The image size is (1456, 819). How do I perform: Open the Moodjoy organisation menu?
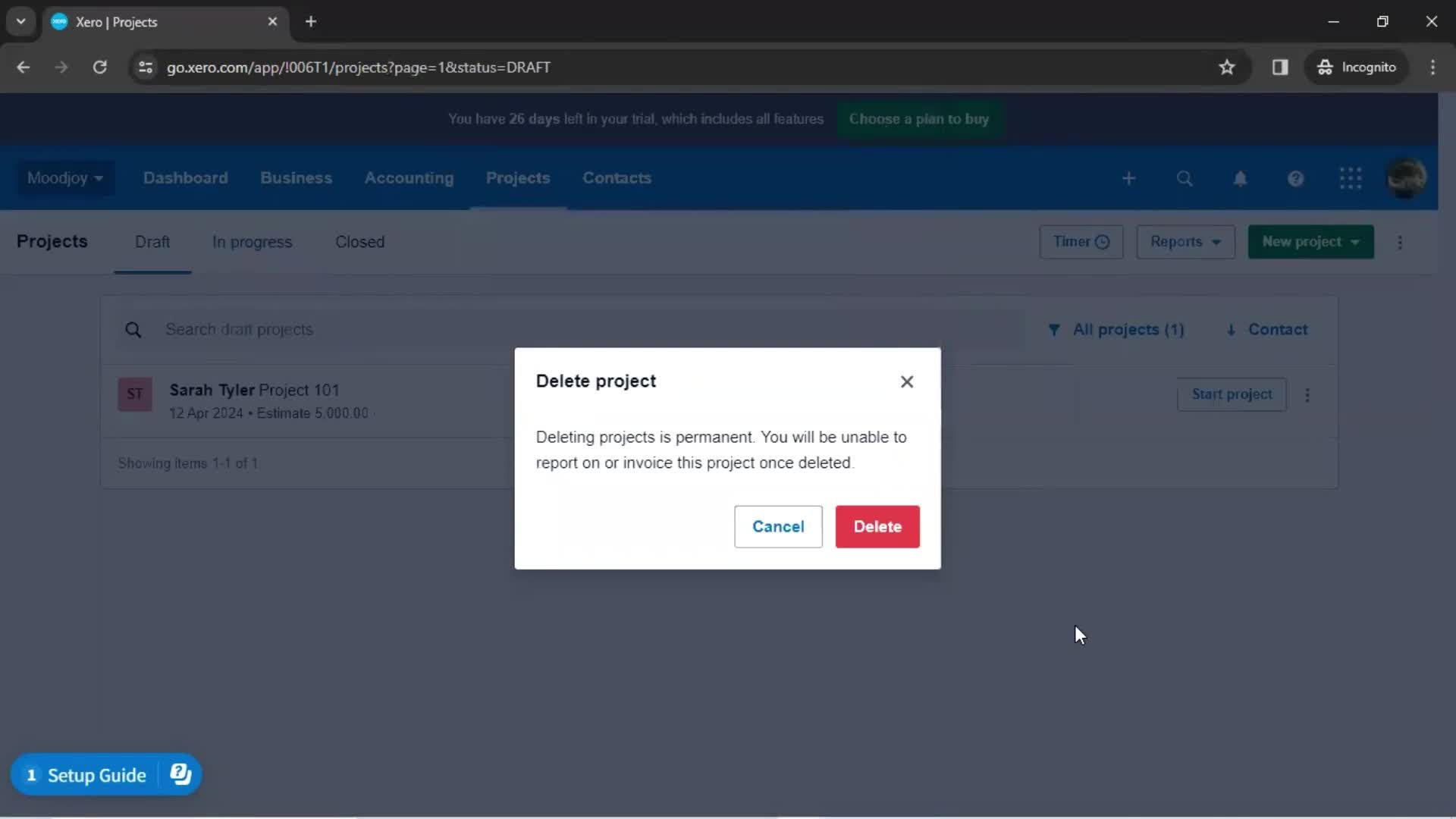(x=65, y=178)
